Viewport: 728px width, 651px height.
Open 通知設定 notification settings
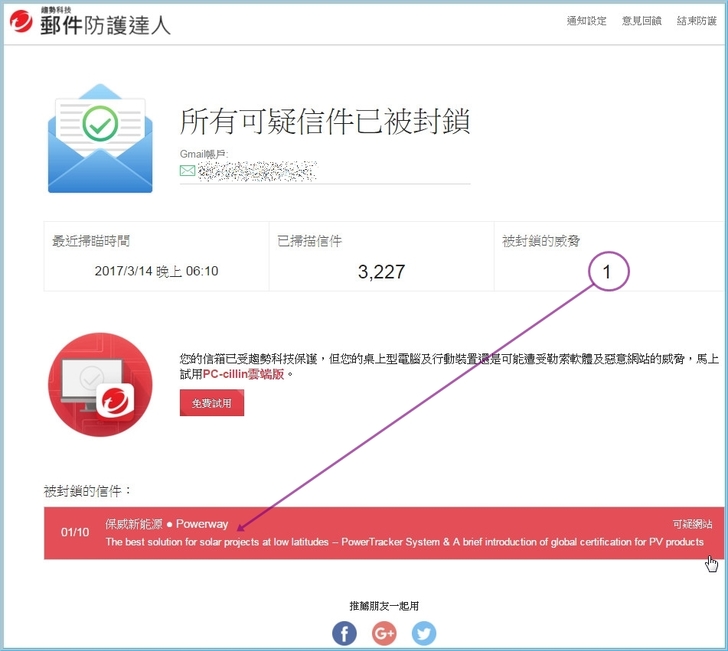[586, 21]
